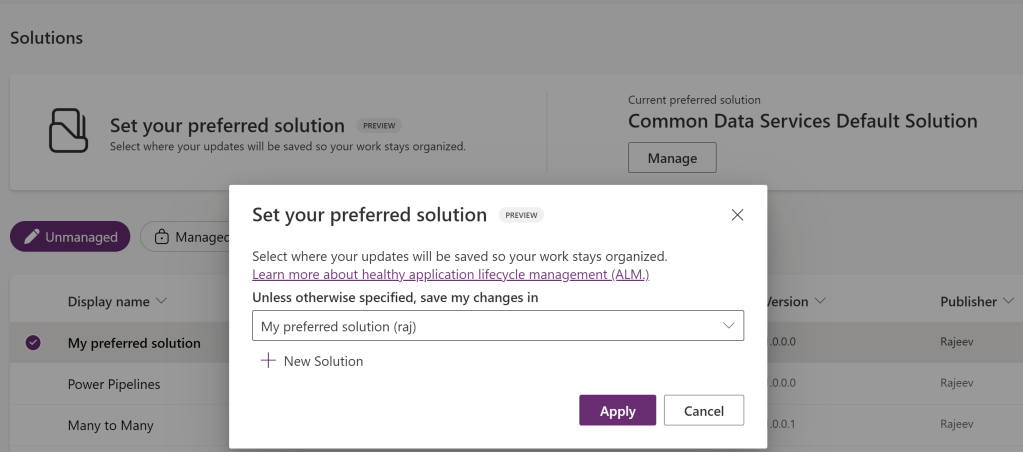This screenshot has width=1023, height=452.
Task: Click the pencil icon on Unmanaged
Action: coord(32,237)
